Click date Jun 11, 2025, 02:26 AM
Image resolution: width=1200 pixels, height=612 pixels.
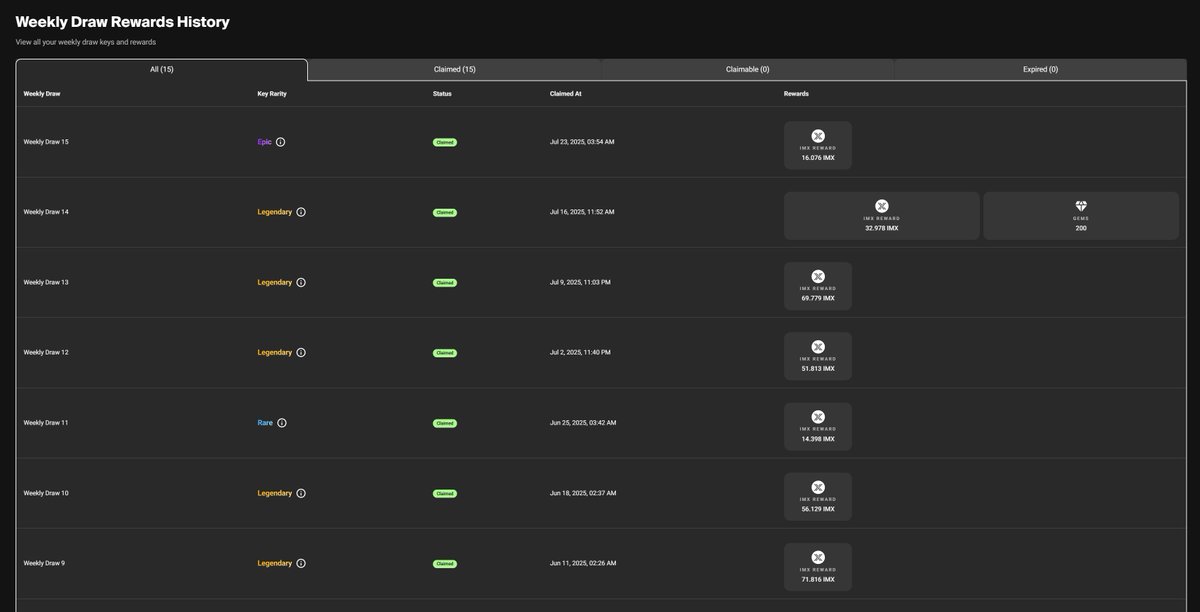pos(583,563)
